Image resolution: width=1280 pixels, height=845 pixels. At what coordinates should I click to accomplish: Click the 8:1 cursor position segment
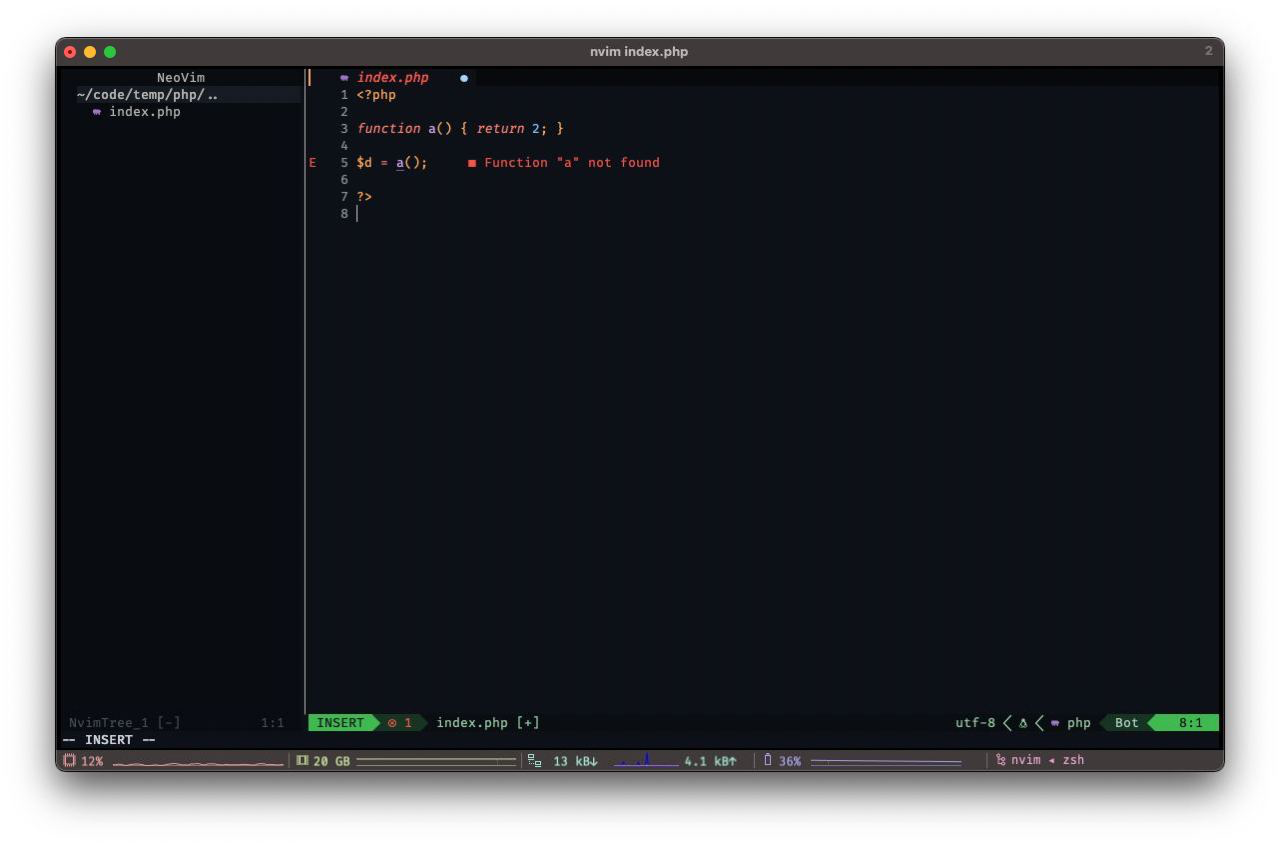(x=1190, y=722)
